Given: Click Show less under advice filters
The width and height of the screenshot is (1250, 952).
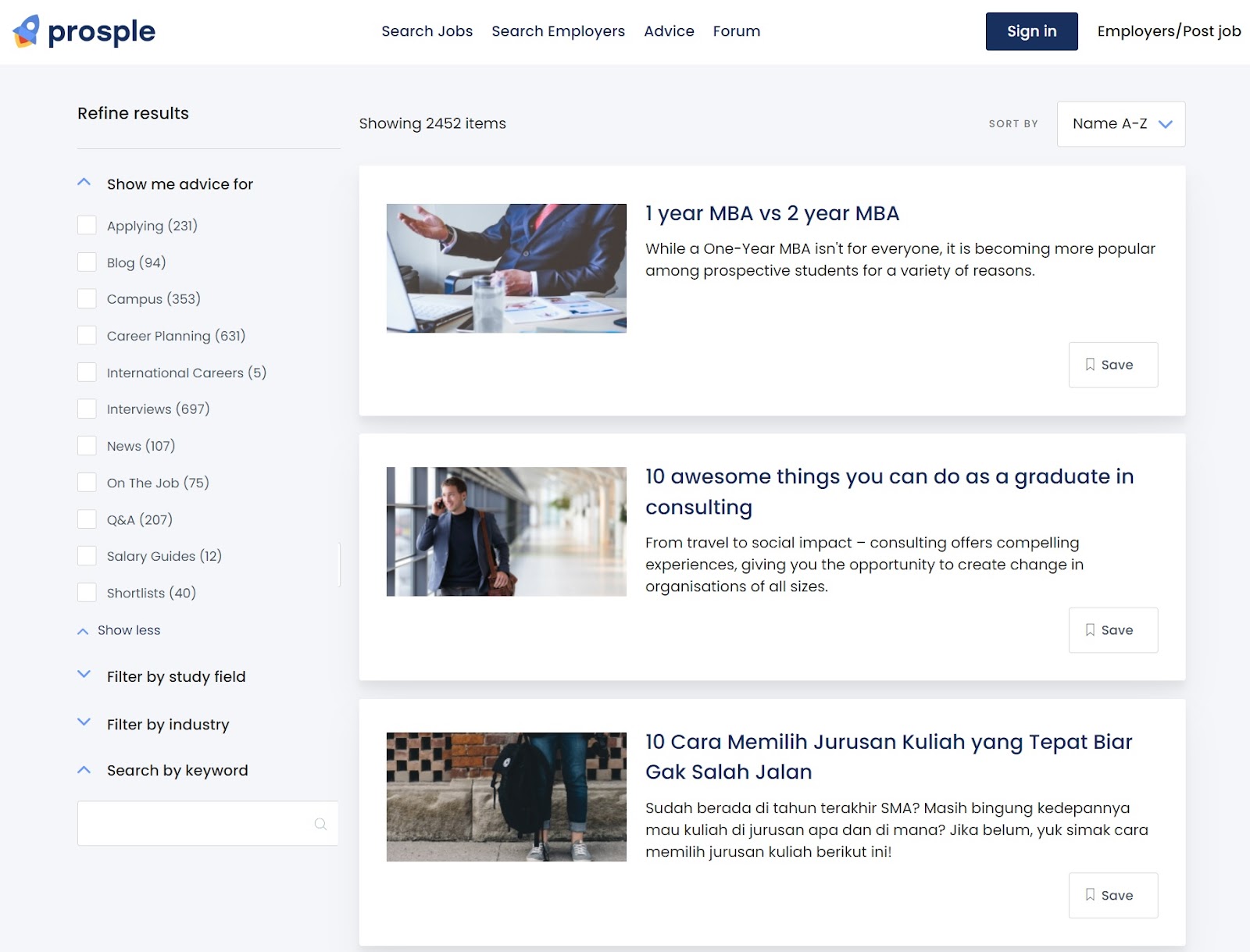Looking at the screenshot, I should pos(120,630).
